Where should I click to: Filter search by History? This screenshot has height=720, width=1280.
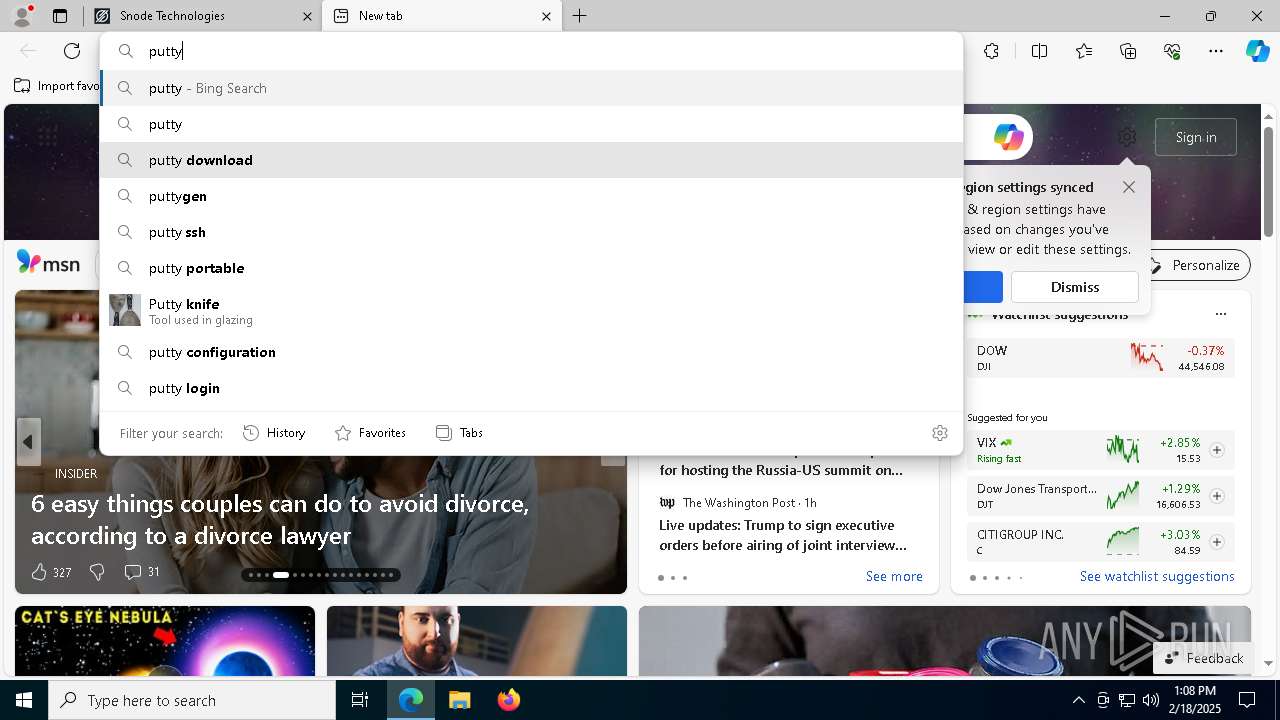(x=274, y=433)
